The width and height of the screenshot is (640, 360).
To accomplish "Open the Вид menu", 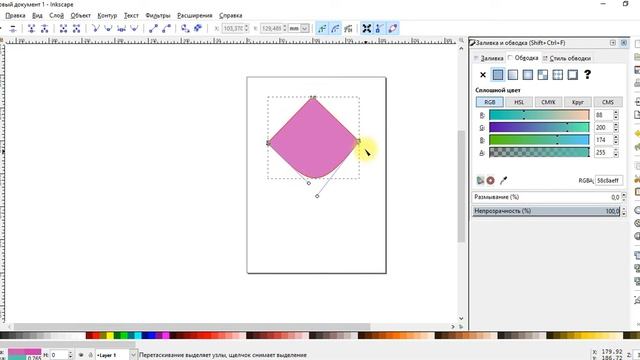I will 37,16.
